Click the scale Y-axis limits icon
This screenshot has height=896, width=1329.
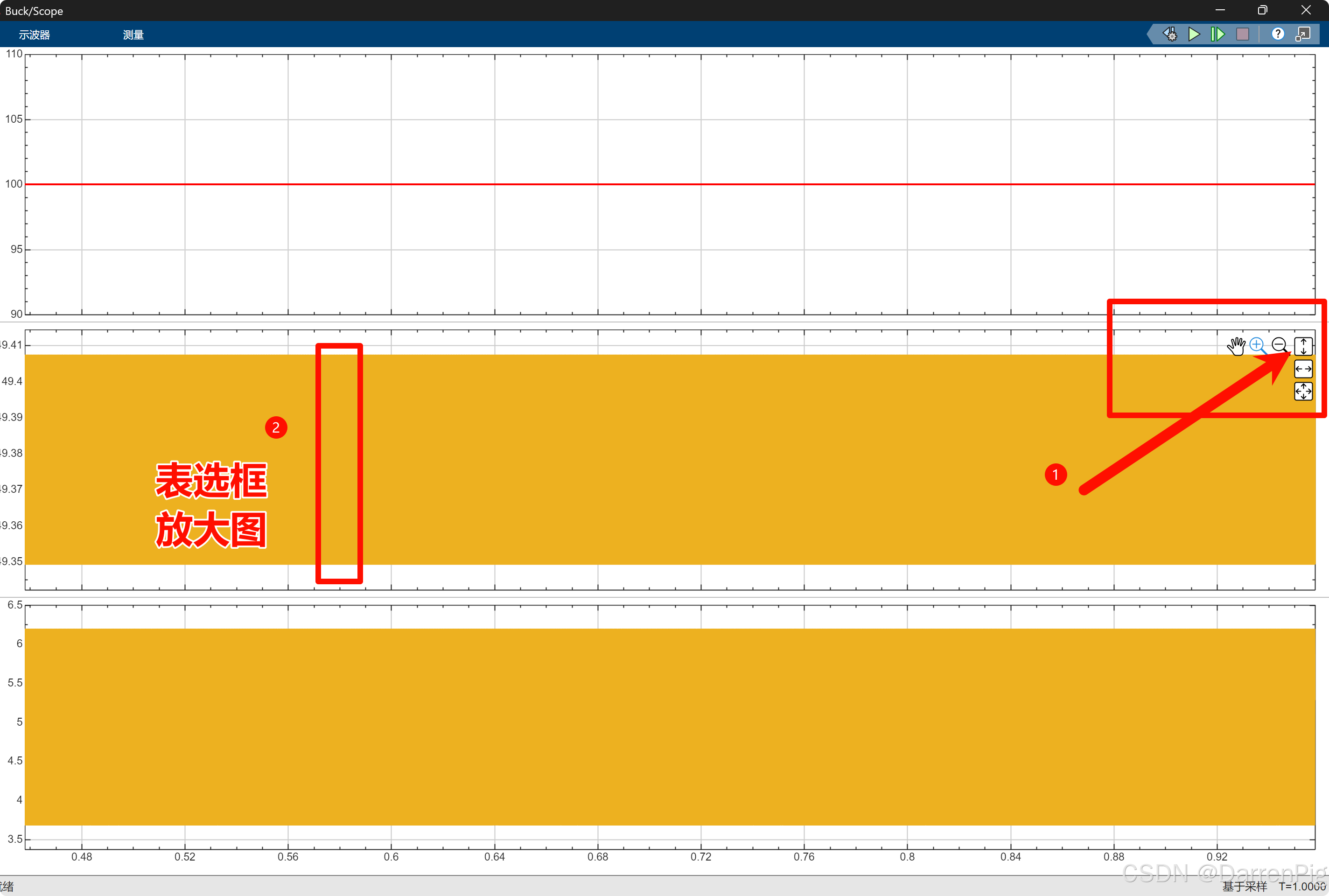[x=1303, y=346]
